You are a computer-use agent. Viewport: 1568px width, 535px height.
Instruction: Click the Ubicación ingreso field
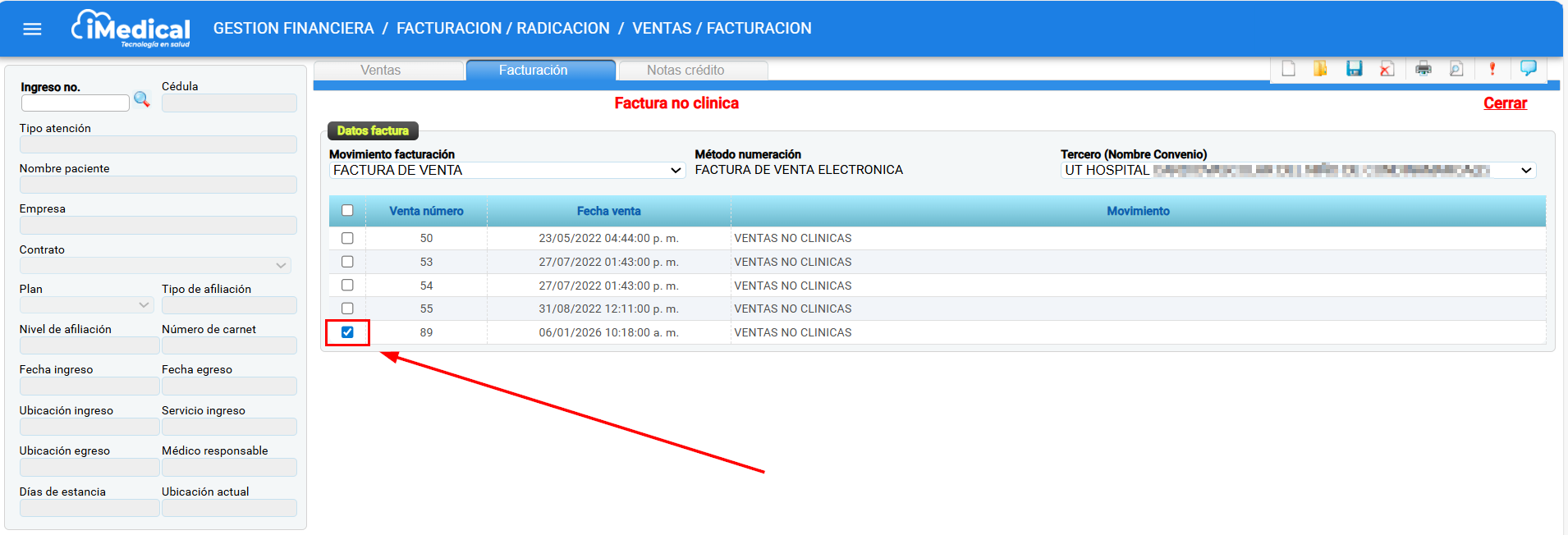89,427
